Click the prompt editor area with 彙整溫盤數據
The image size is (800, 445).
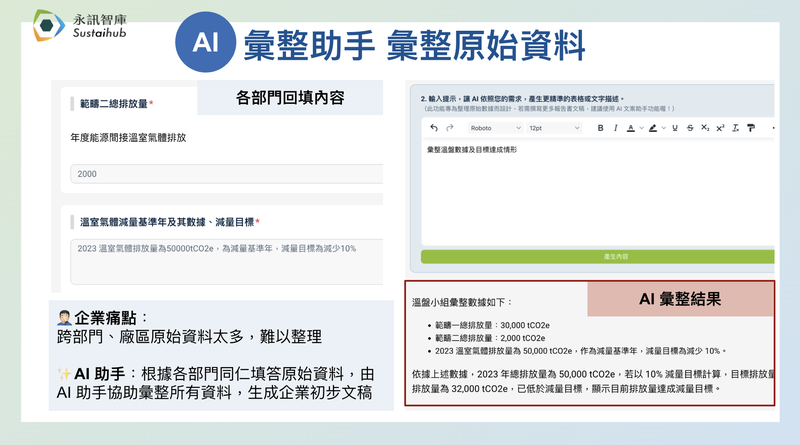(x=597, y=194)
